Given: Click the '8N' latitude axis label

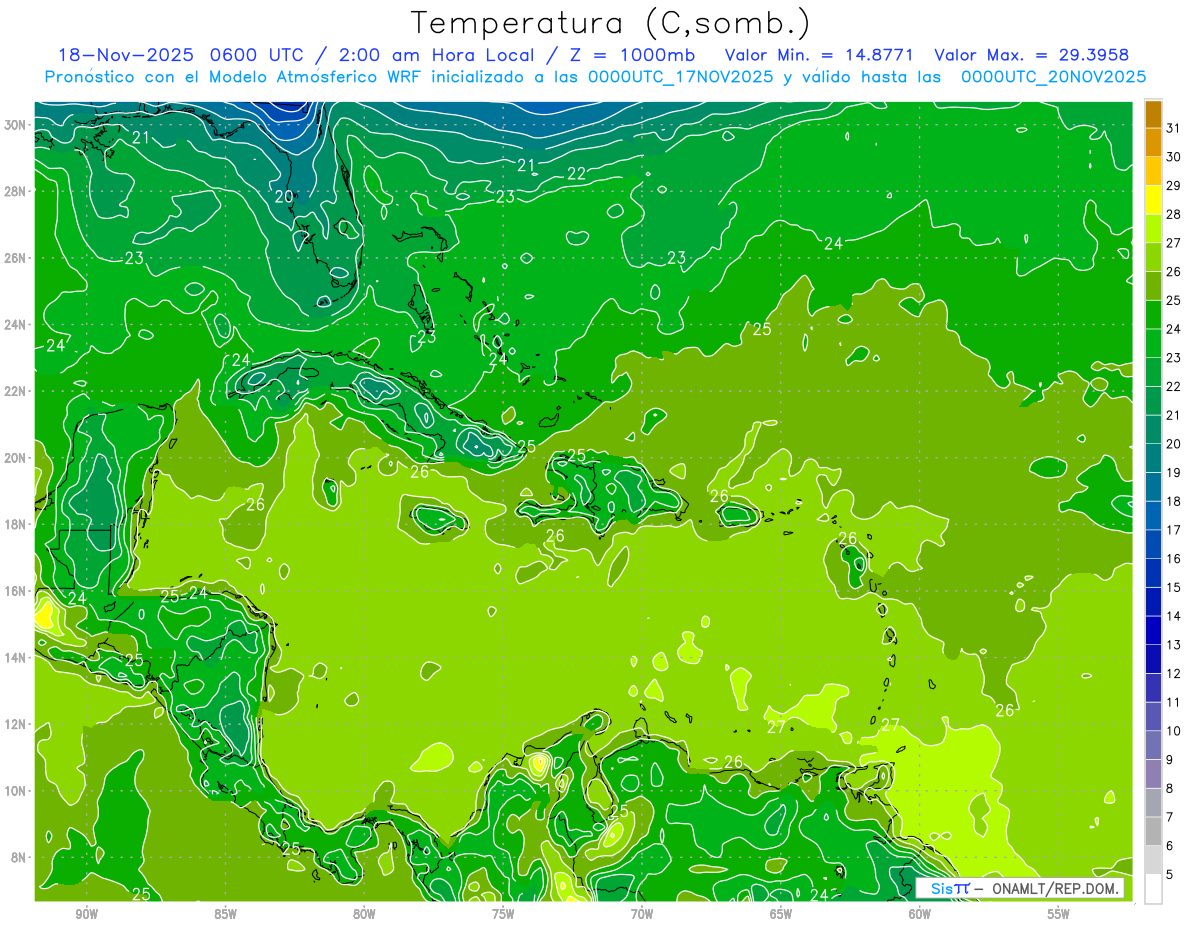Looking at the screenshot, I should [x=20, y=857].
